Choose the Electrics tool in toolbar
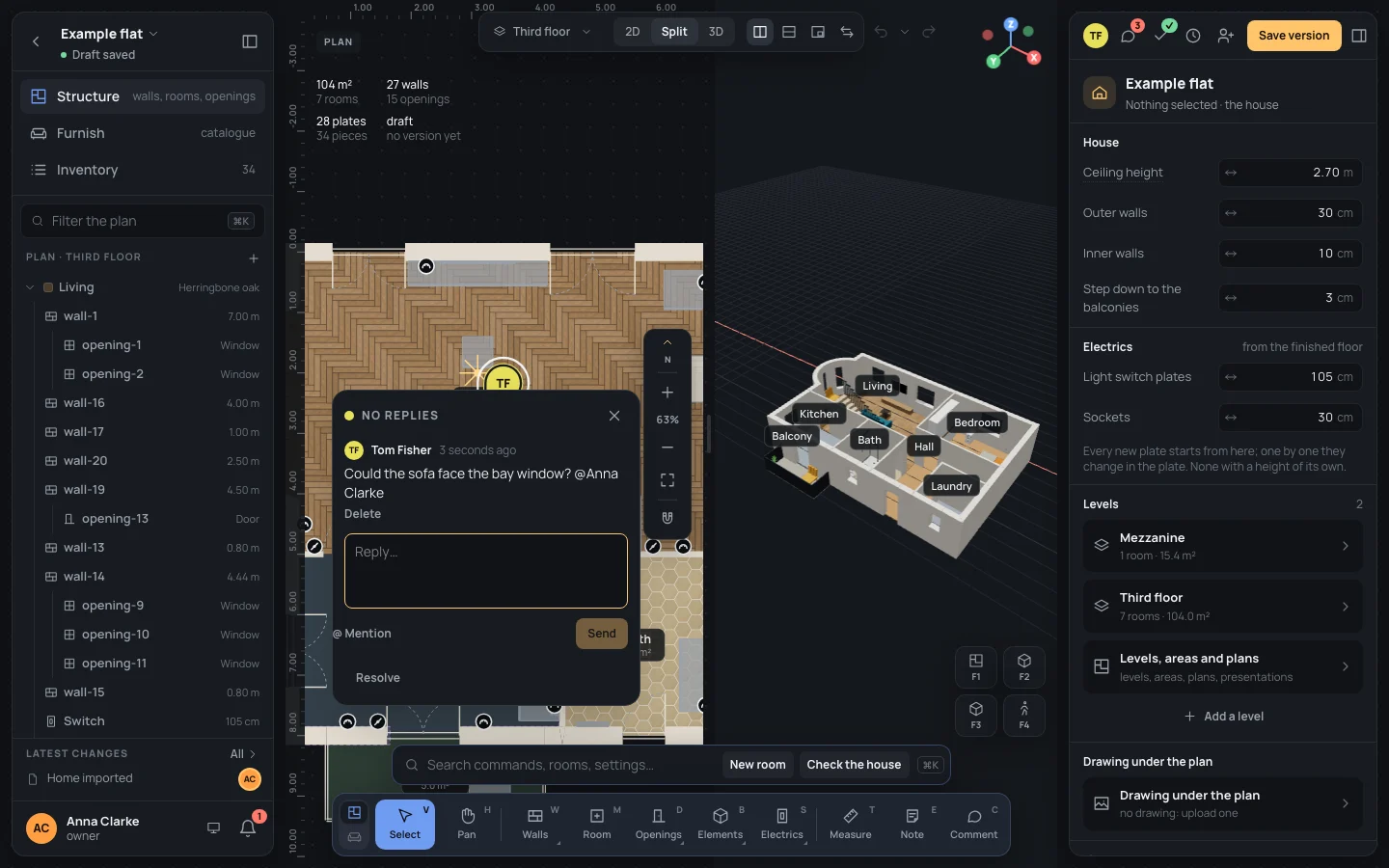This screenshot has width=1389, height=868. (782, 825)
